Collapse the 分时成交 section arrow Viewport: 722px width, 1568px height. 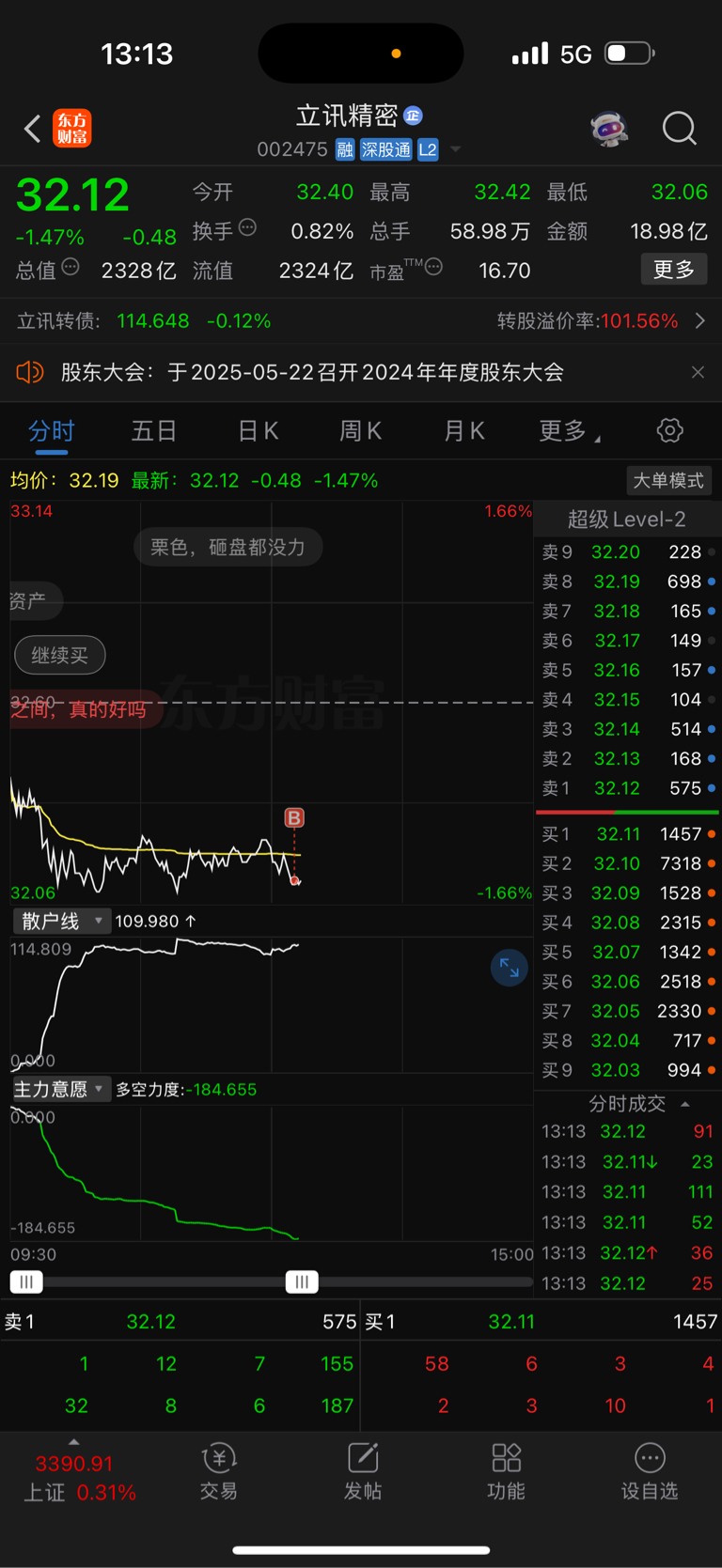click(x=685, y=1104)
